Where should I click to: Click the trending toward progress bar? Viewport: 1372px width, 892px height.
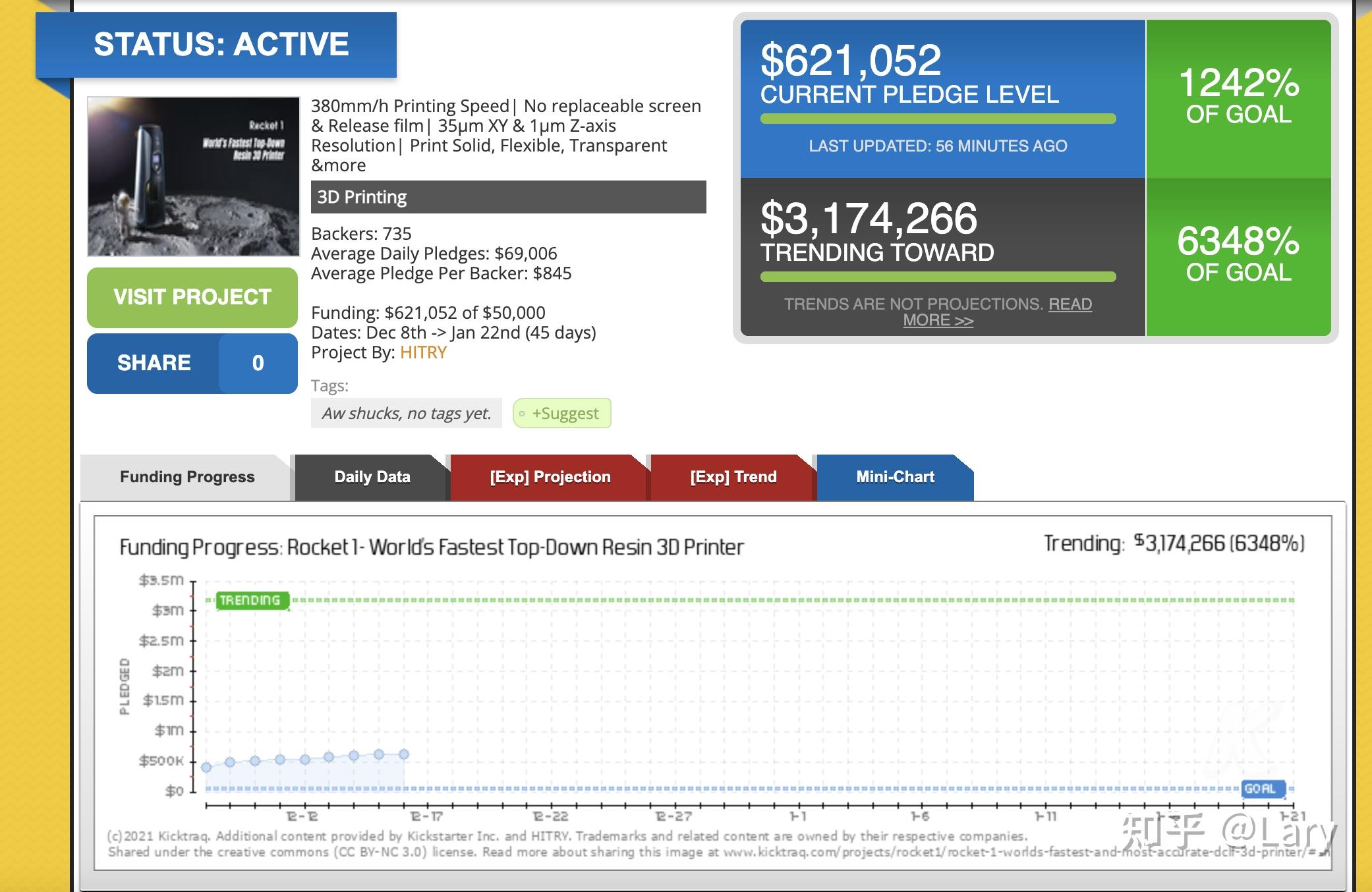(x=938, y=277)
